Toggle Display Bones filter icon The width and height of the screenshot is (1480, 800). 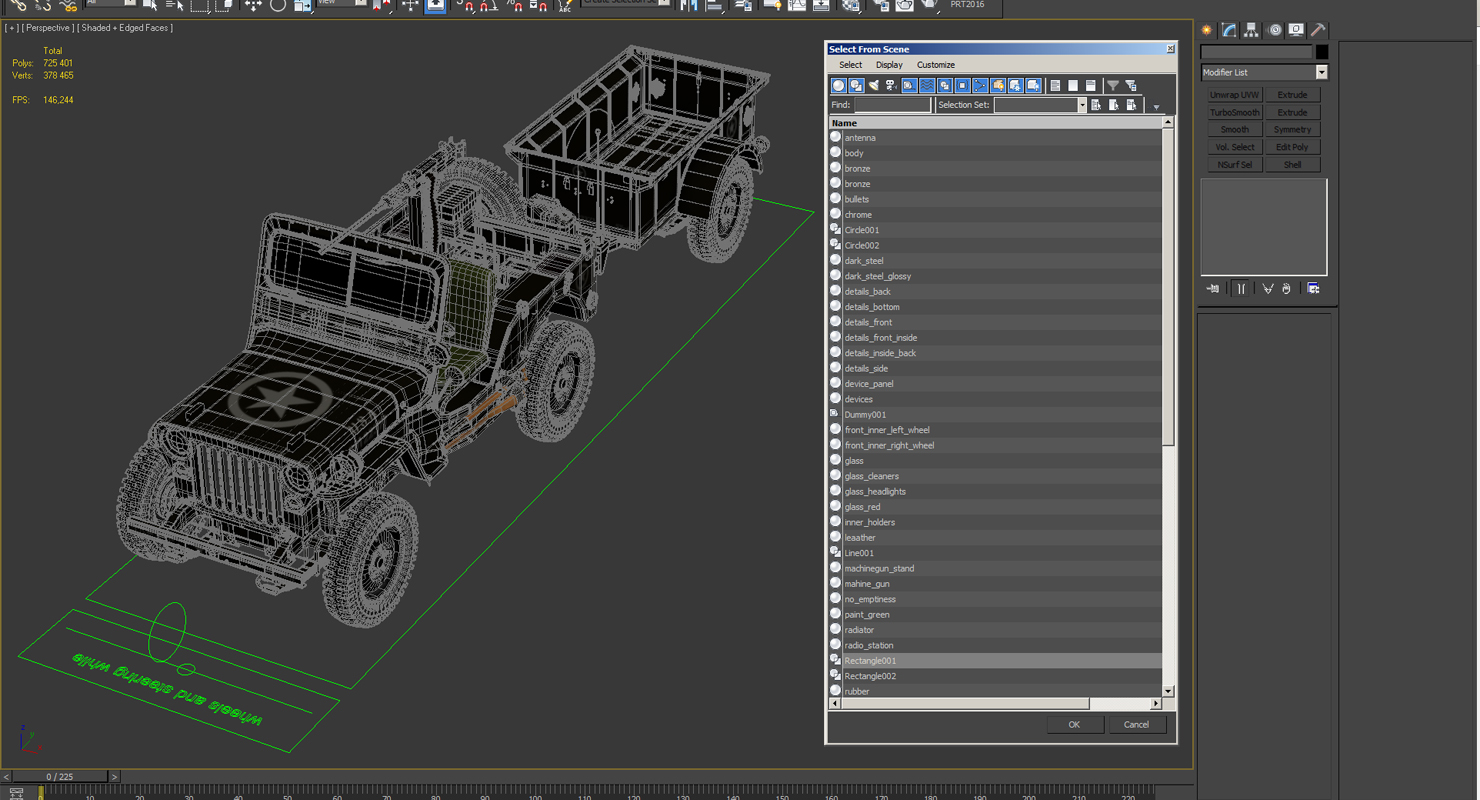point(980,86)
